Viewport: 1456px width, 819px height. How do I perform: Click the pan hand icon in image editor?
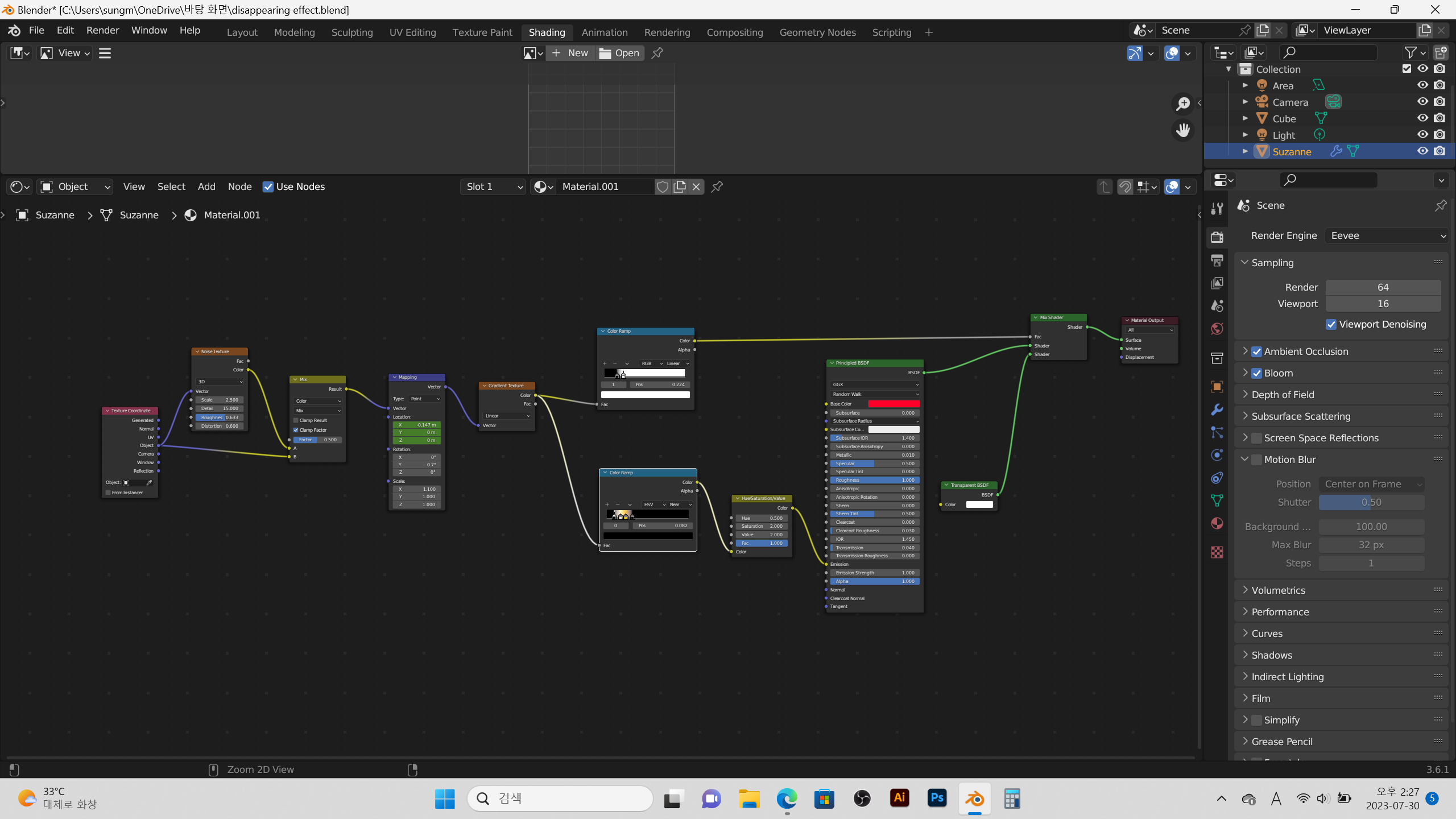pos(1183,130)
